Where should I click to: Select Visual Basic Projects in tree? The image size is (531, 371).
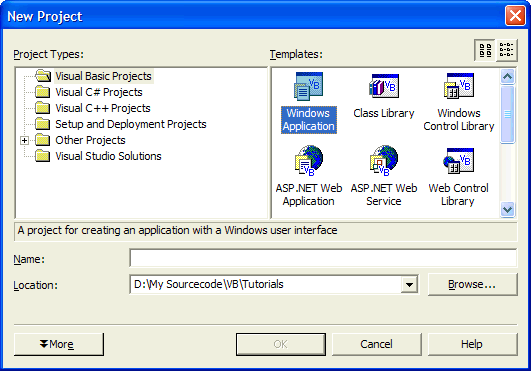click(x=104, y=76)
